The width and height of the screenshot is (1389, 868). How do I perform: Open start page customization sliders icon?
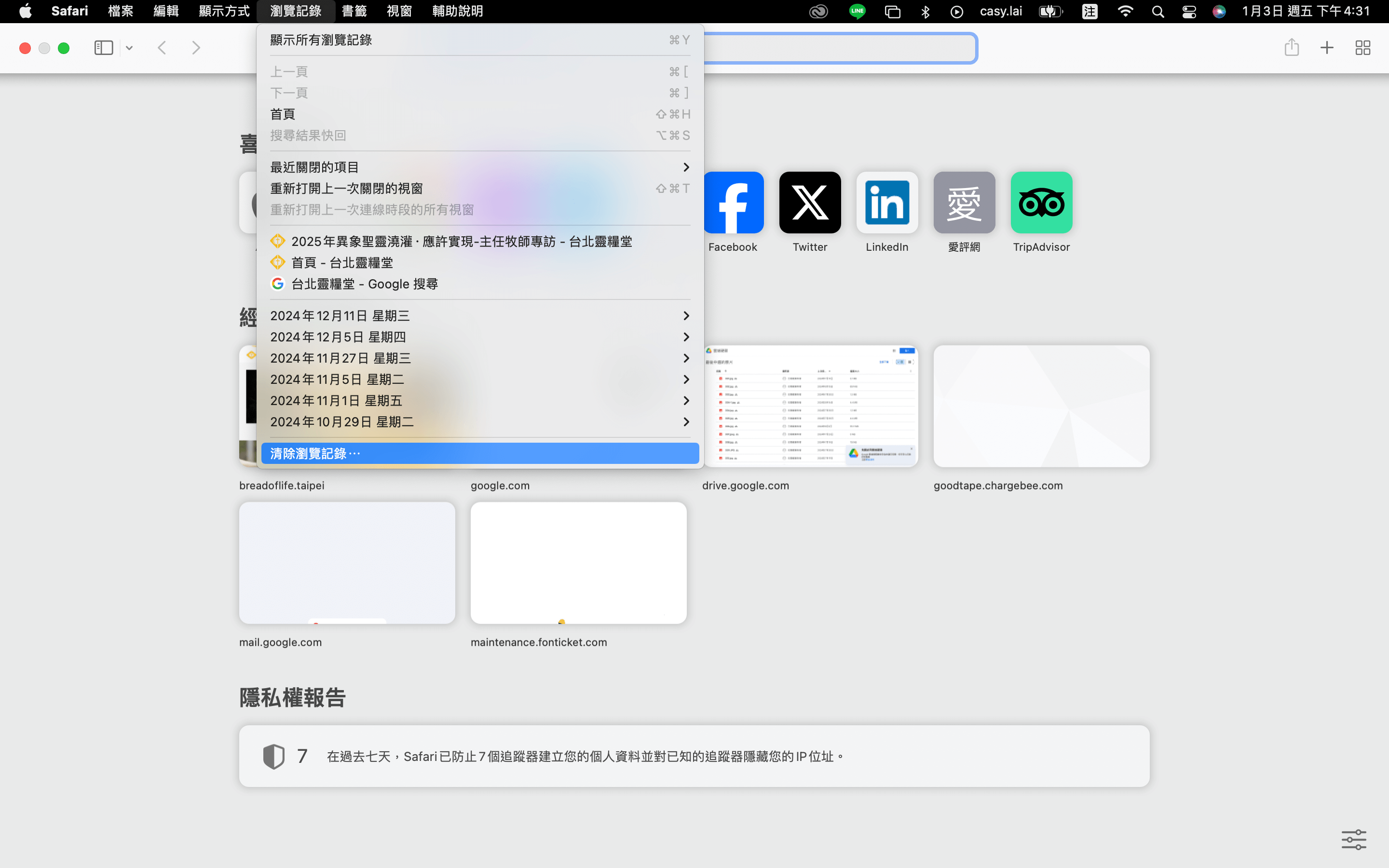coord(1353,840)
